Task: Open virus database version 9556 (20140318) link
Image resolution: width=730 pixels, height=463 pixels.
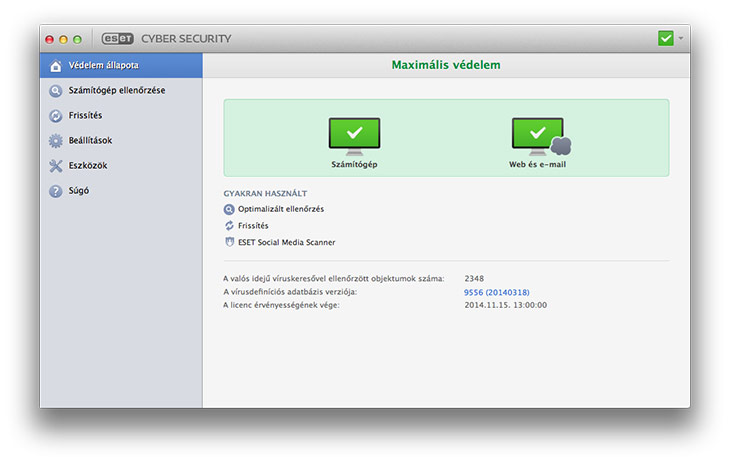Action: [x=497, y=292]
